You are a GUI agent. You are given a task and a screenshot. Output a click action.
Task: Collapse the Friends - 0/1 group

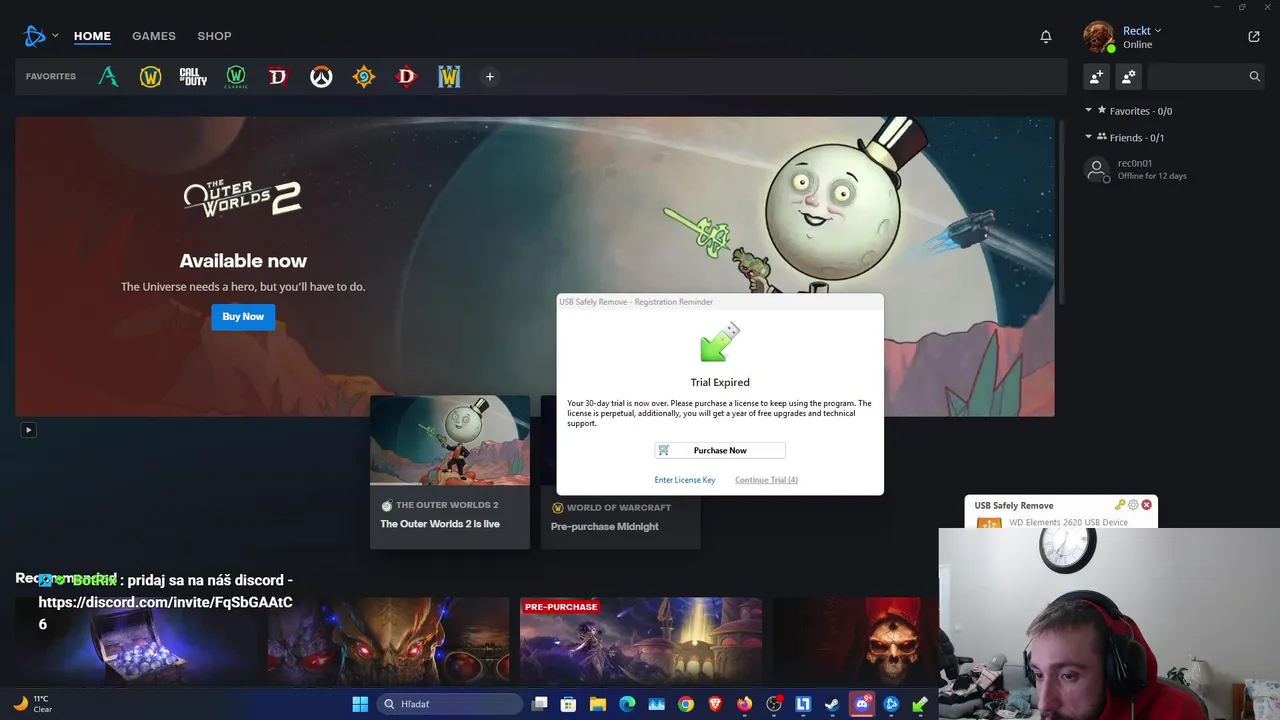point(1089,137)
